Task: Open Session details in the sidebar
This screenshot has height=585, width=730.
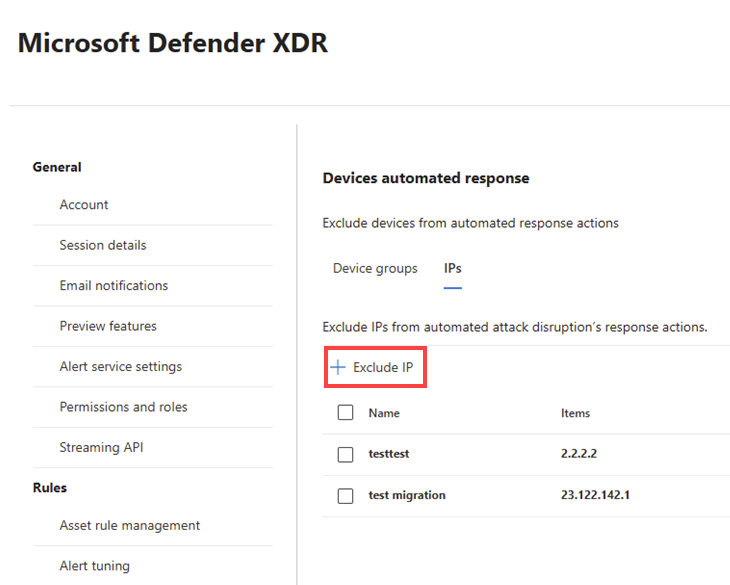Action: 103,245
